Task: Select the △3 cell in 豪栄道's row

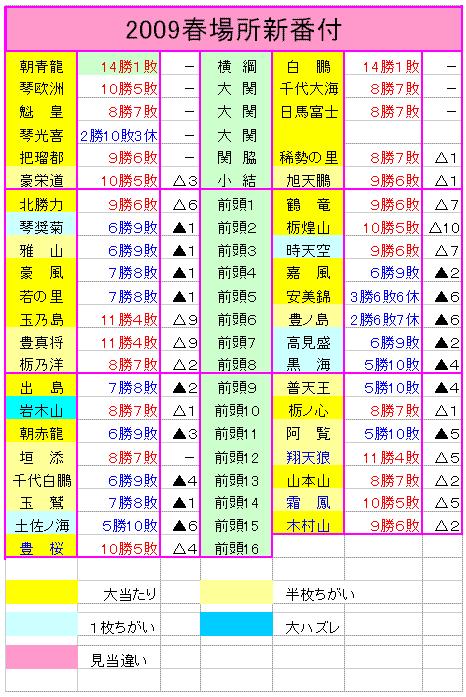Action: coord(180,180)
